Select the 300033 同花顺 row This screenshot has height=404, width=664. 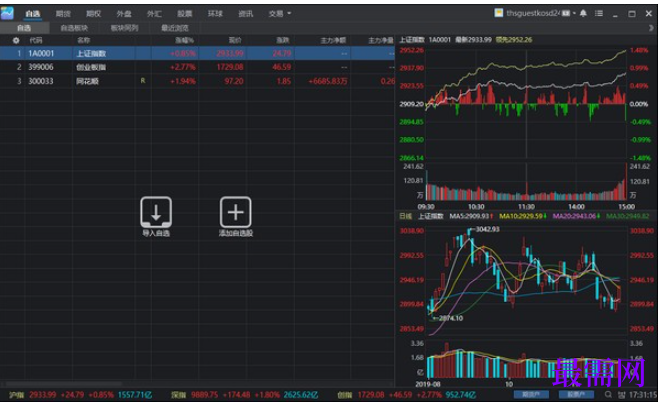click(x=197, y=81)
